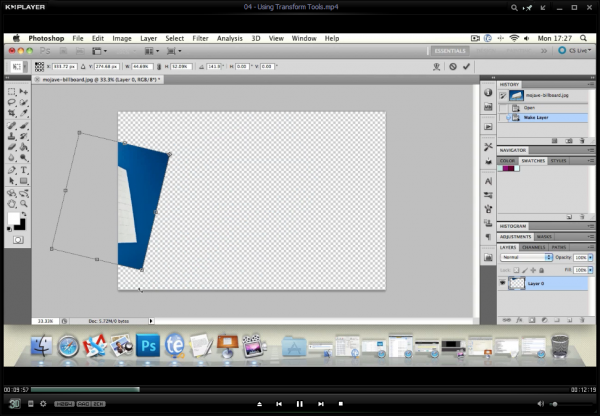Image resolution: width=600 pixels, height=416 pixels.
Task: Open the layer Opacity dropdown arrow
Action: (x=592, y=256)
